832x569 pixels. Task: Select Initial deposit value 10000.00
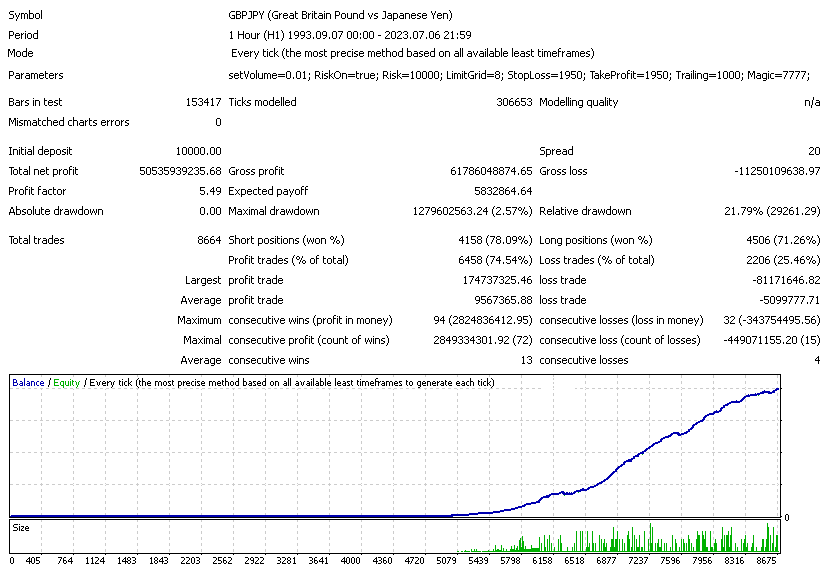pyautogui.click(x=198, y=151)
